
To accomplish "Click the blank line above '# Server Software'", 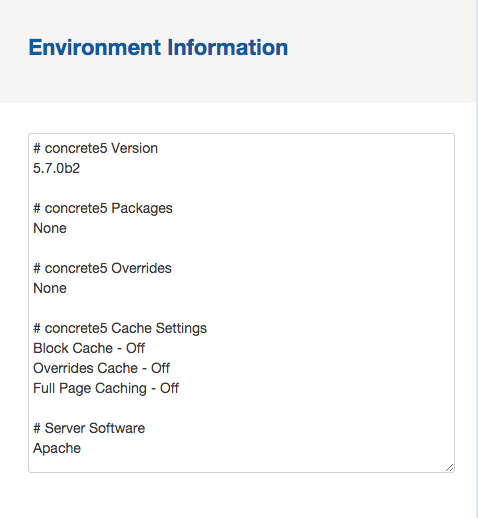I will pyautogui.click(x=241, y=408).
